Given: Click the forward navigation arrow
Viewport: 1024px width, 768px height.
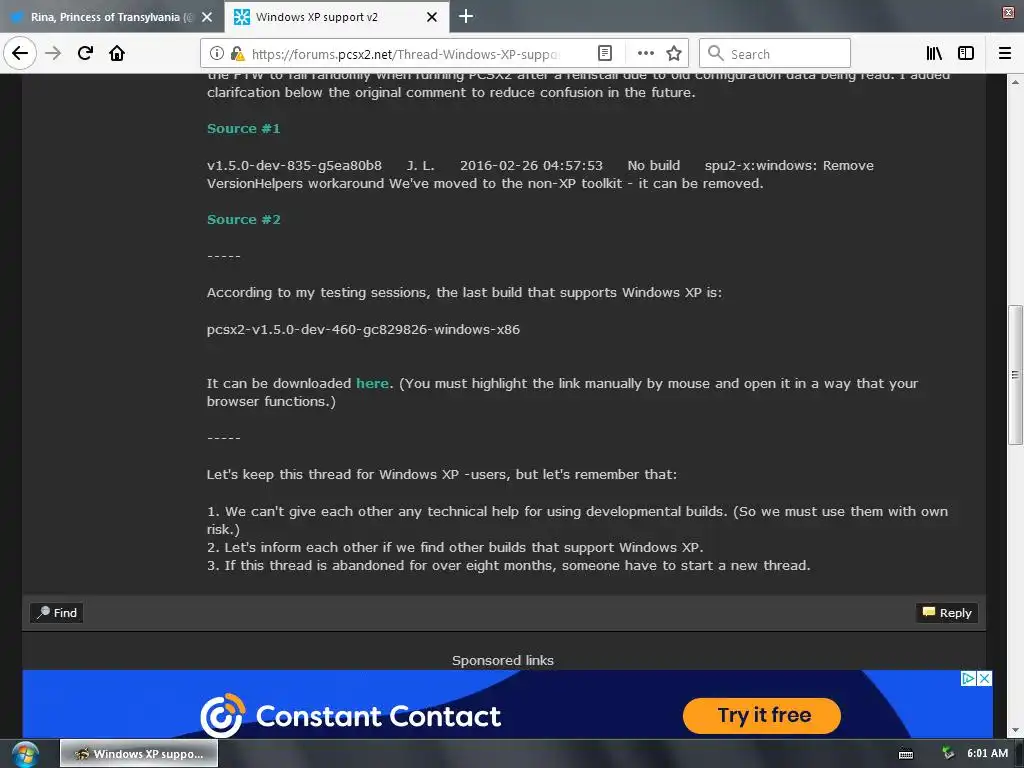Looking at the screenshot, I should [x=53, y=53].
